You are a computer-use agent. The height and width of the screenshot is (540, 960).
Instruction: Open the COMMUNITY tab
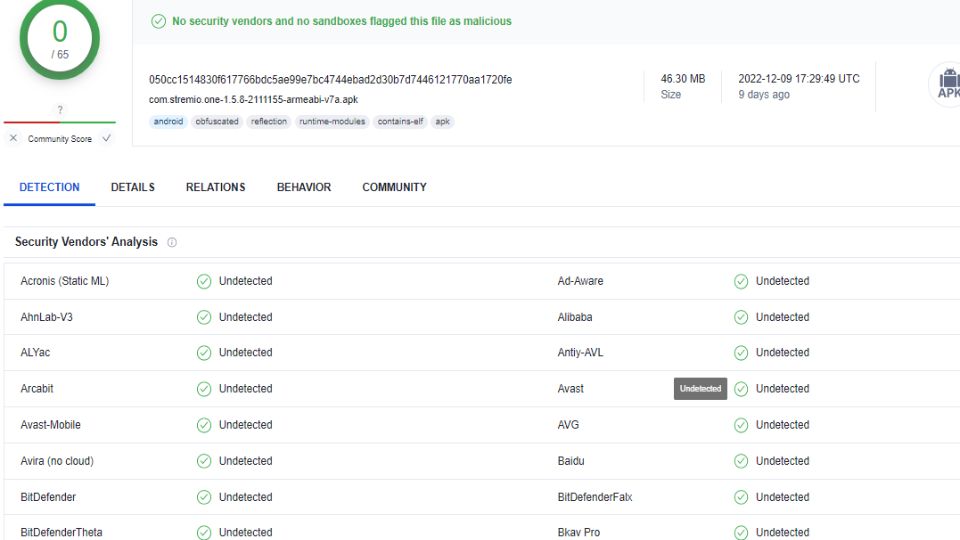pos(394,187)
